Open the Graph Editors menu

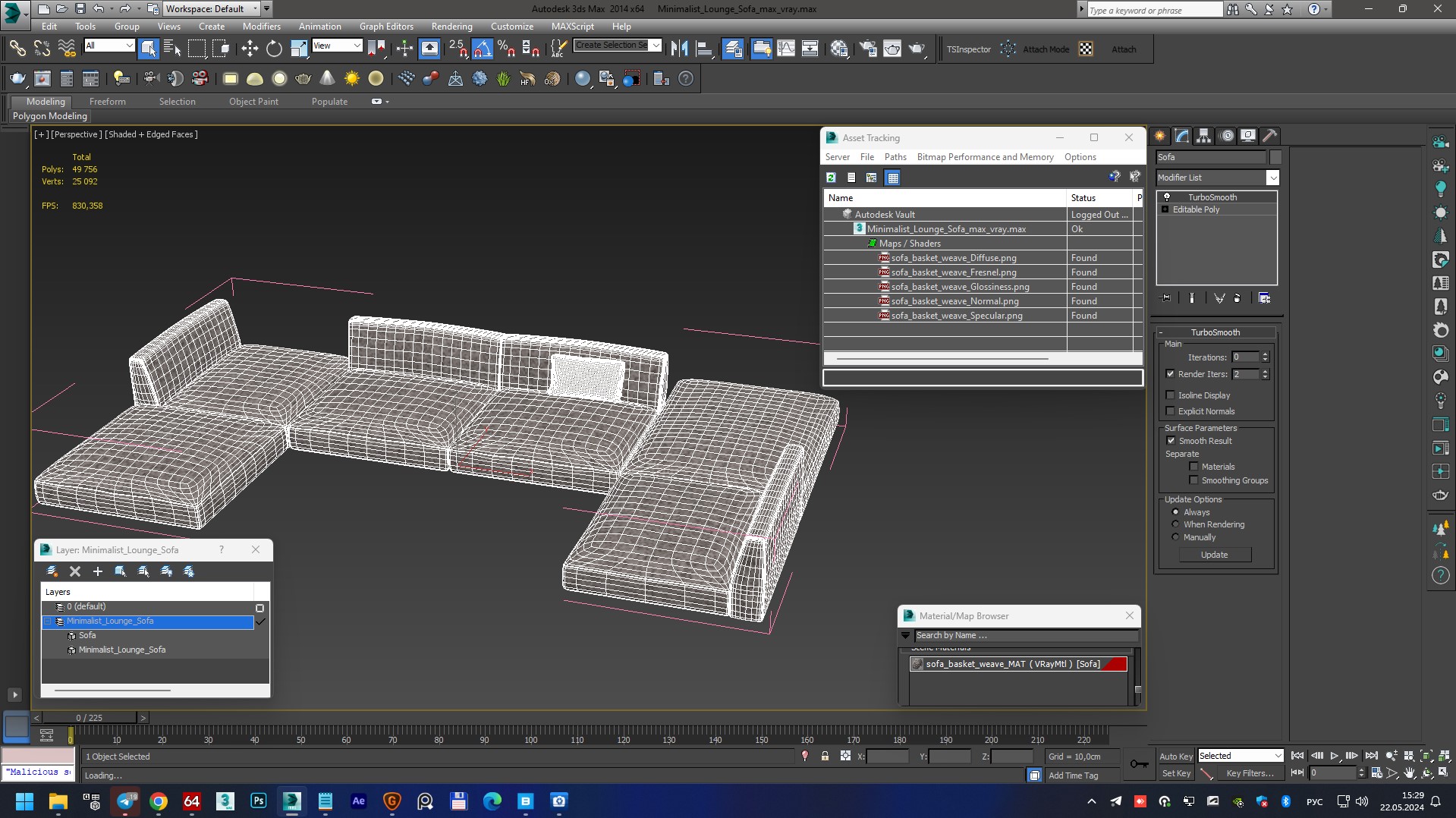coord(386,27)
